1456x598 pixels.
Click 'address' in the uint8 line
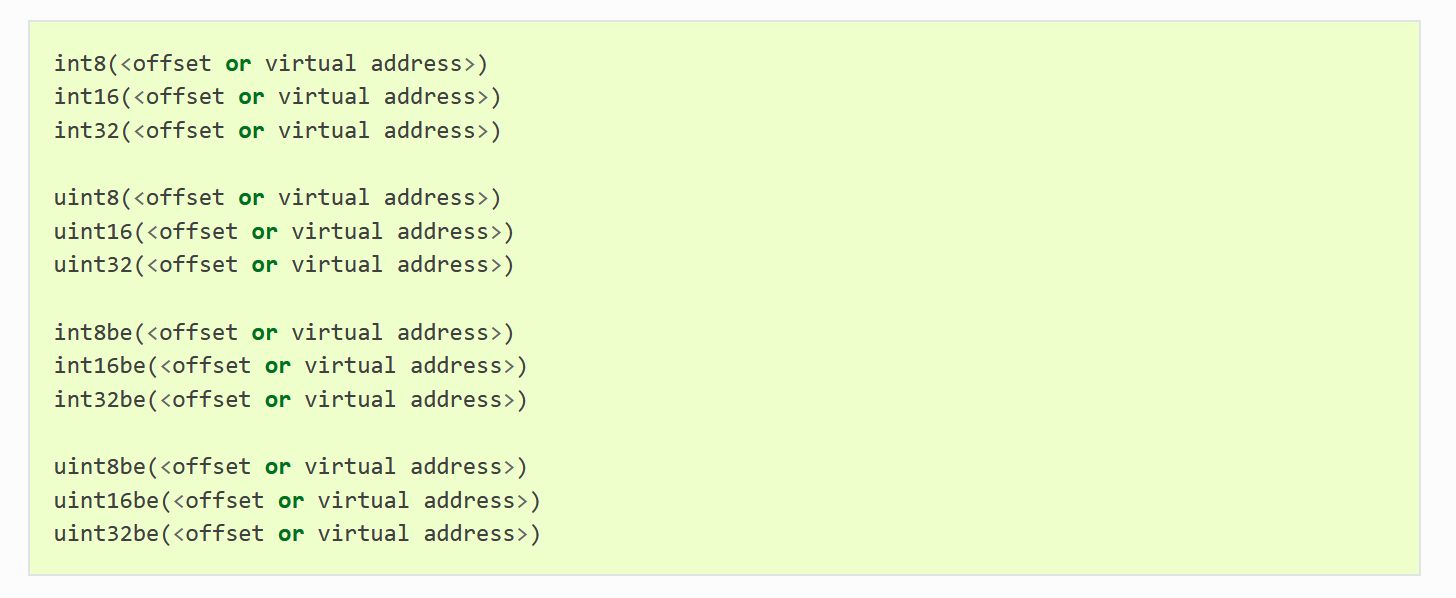tap(430, 198)
